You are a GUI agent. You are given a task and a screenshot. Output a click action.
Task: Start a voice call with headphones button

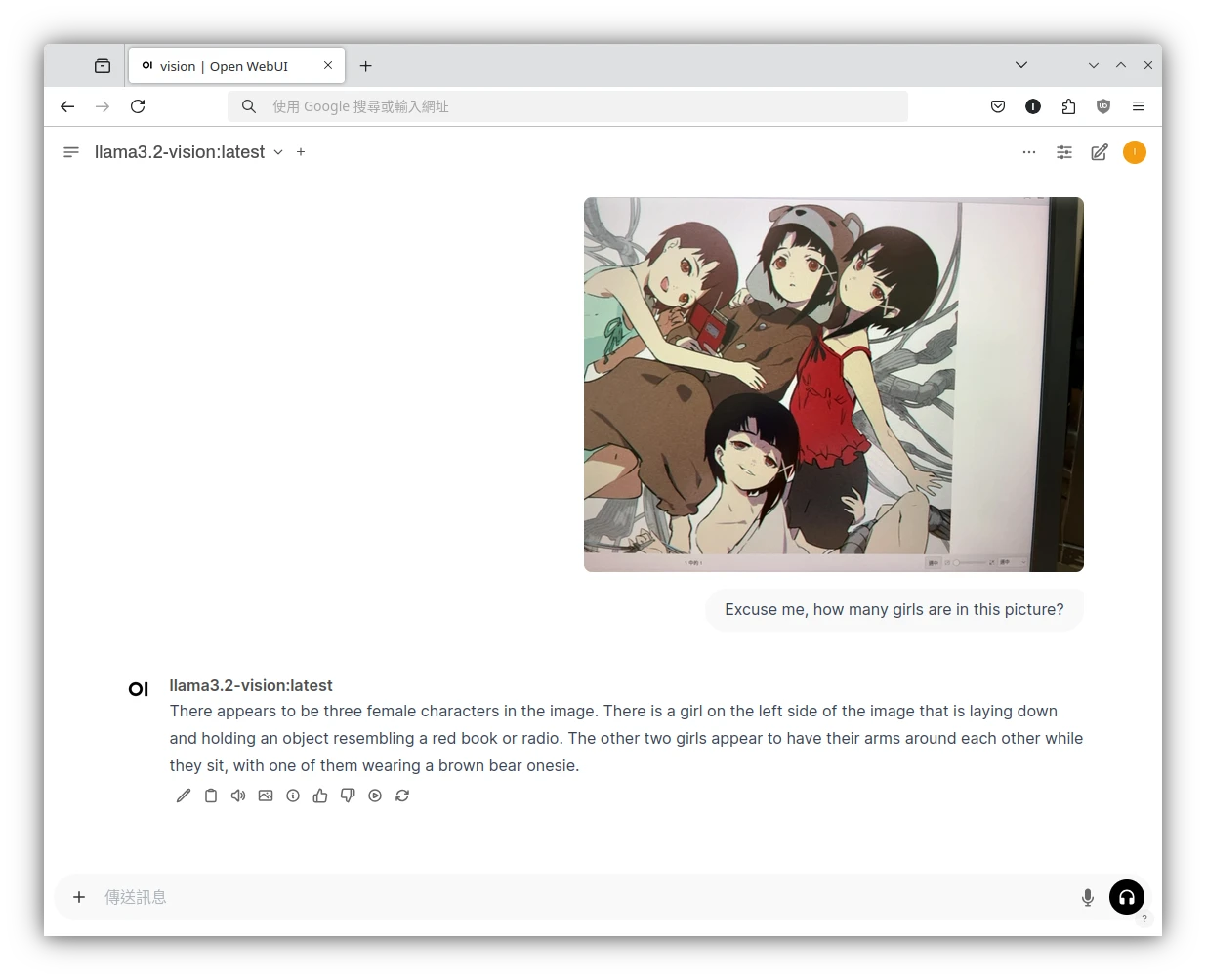click(1127, 897)
